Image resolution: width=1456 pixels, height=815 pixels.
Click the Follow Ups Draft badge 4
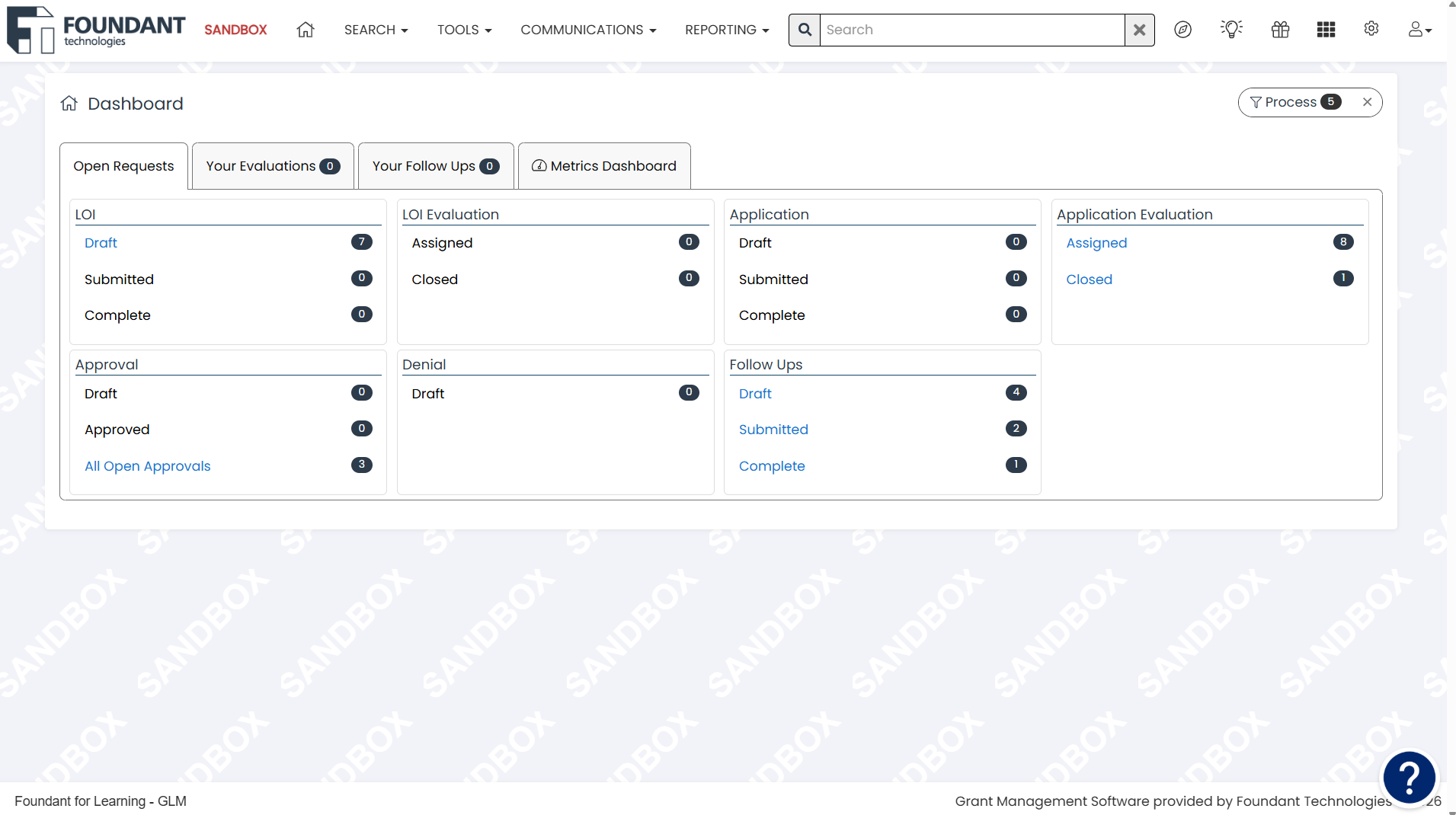(1016, 392)
